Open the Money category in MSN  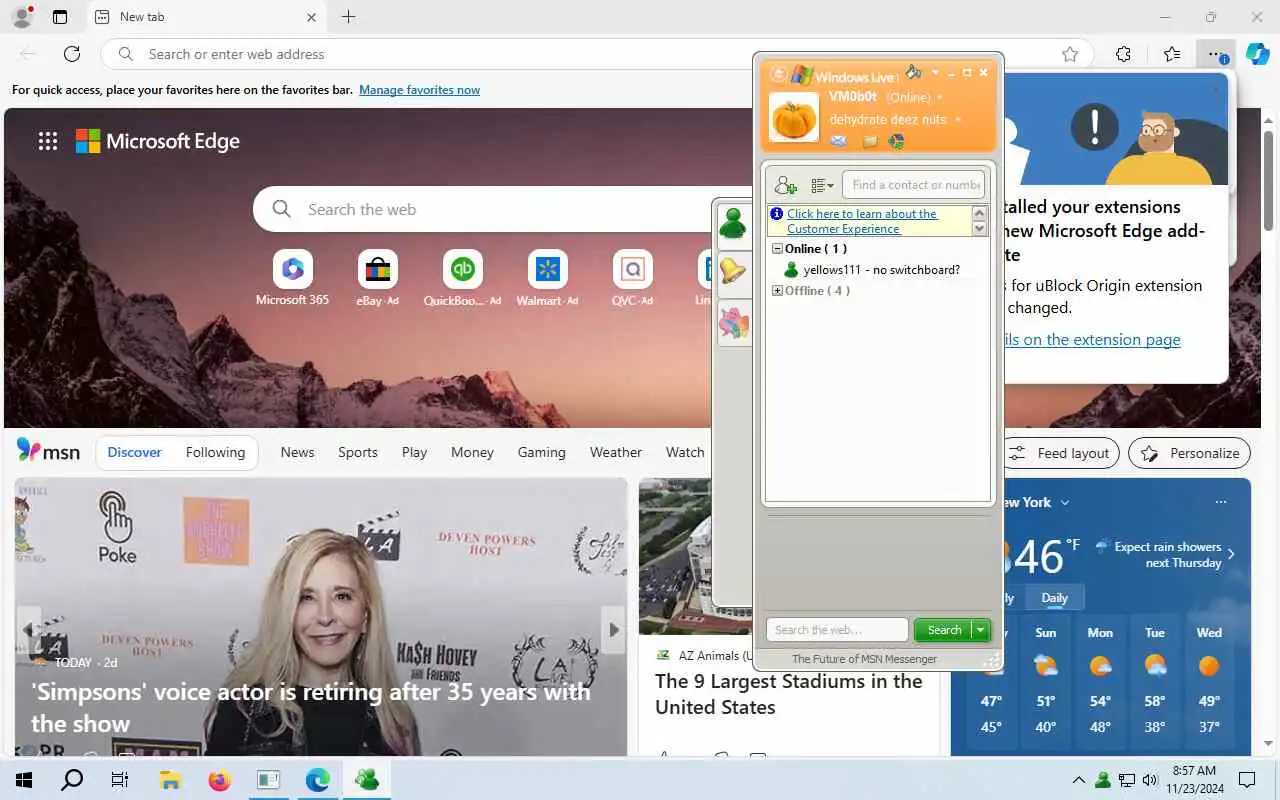point(472,452)
